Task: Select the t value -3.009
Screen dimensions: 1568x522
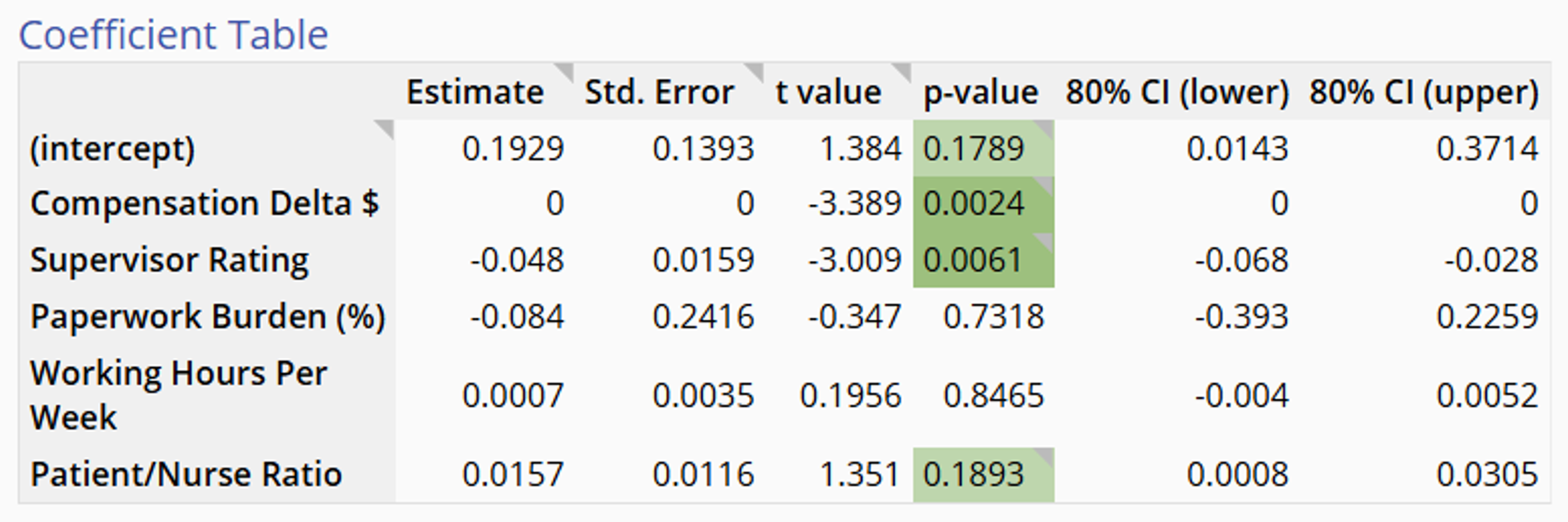Action: click(x=855, y=260)
